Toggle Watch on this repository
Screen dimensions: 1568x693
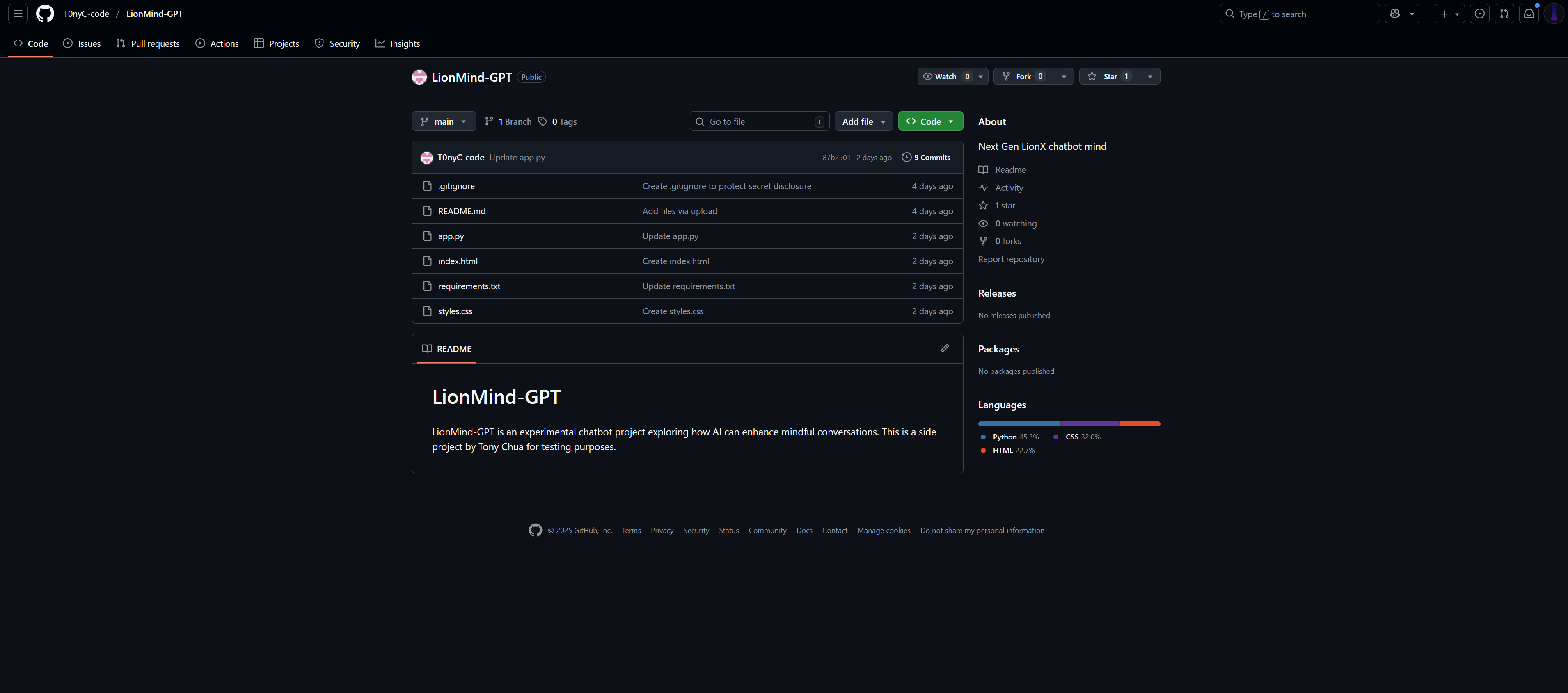945,76
